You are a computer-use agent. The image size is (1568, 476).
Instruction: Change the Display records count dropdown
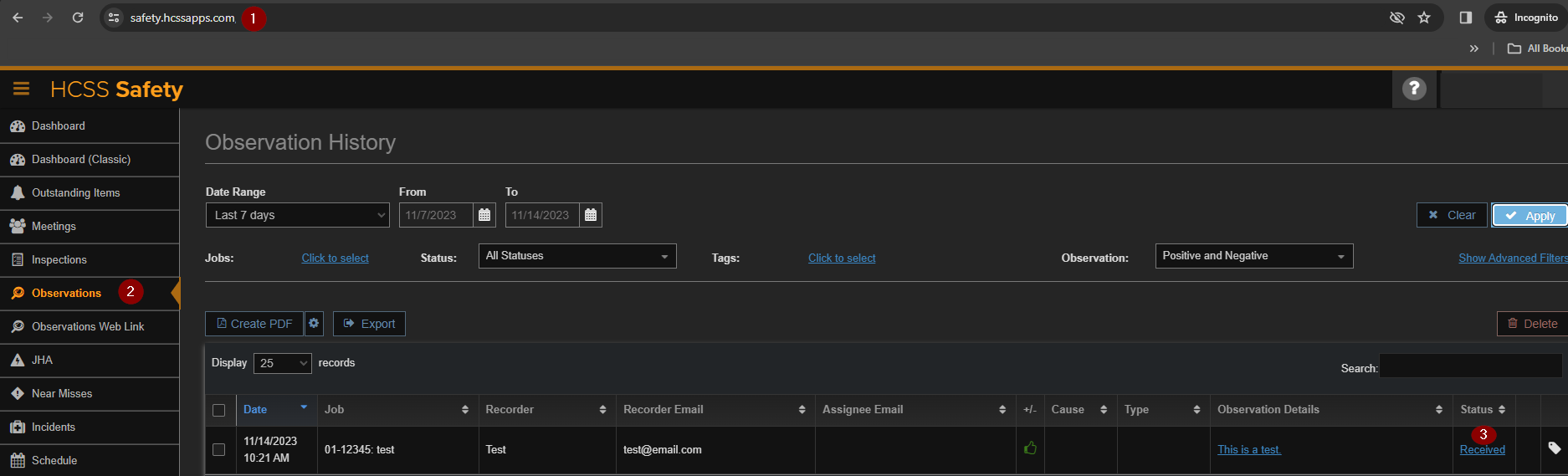[x=283, y=363]
